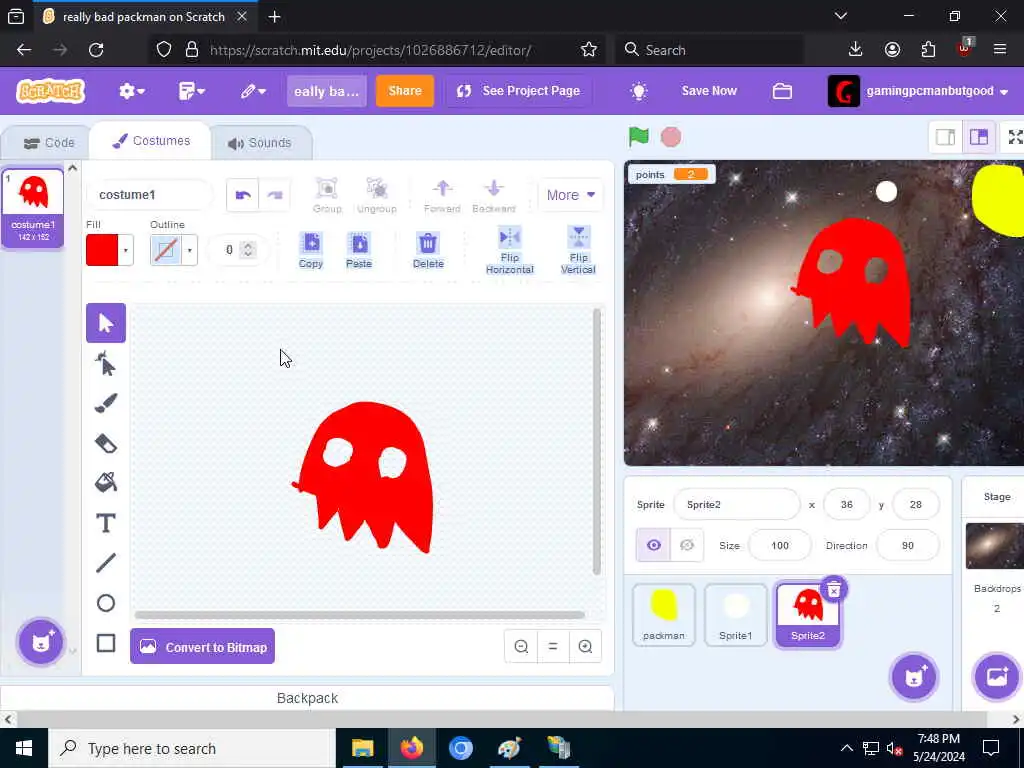Move shape Backward one layer
This screenshot has height=768, width=1024.
[494, 195]
